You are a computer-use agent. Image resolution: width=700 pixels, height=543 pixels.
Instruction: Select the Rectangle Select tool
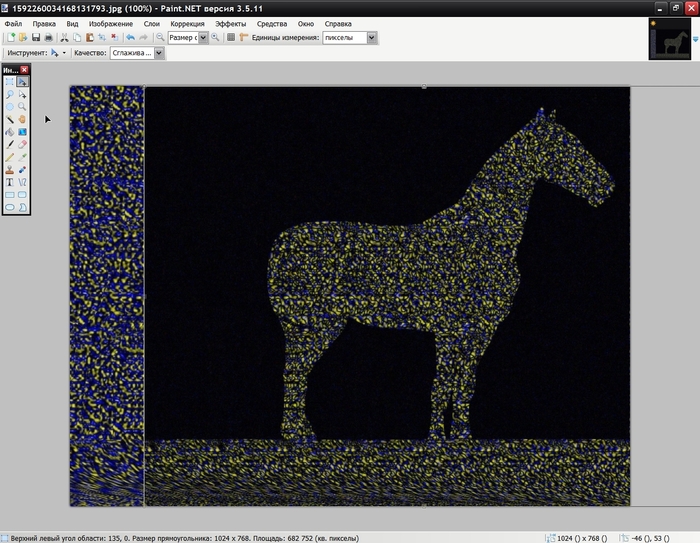pos(10,82)
